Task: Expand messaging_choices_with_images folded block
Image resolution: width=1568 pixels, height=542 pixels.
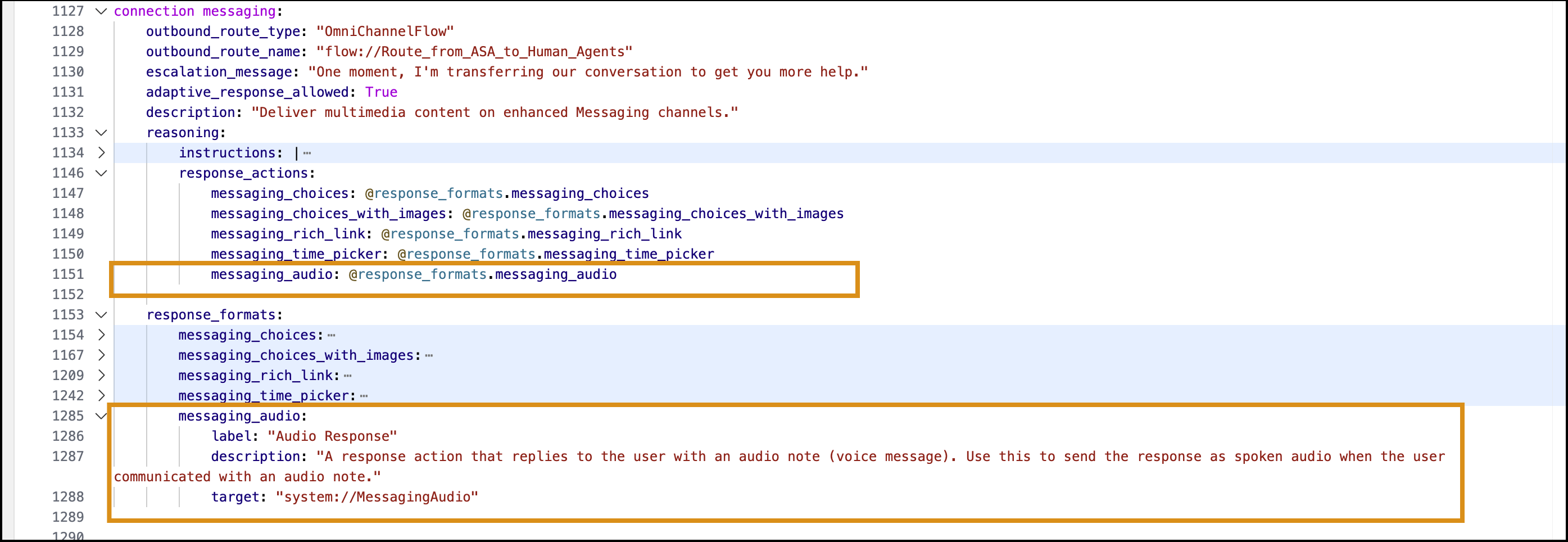Action: (x=102, y=354)
